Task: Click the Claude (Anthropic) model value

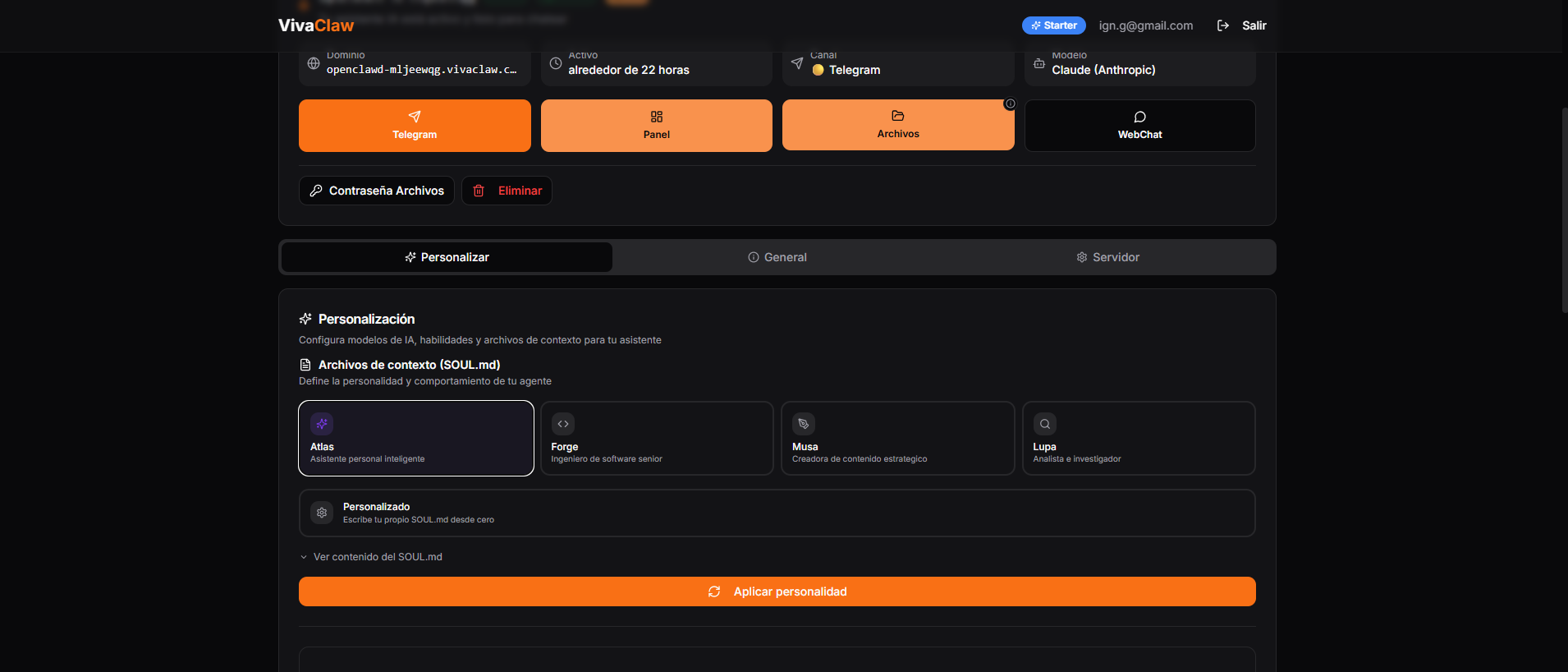Action: click(x=1103, y=70)
